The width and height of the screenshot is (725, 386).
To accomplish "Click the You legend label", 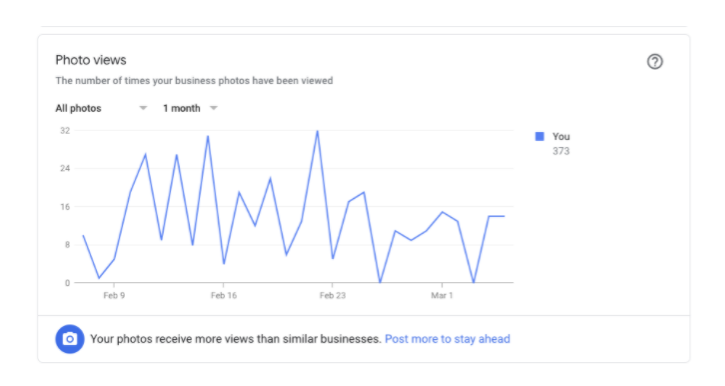I will pyautogui.click(x=561, y=136).
